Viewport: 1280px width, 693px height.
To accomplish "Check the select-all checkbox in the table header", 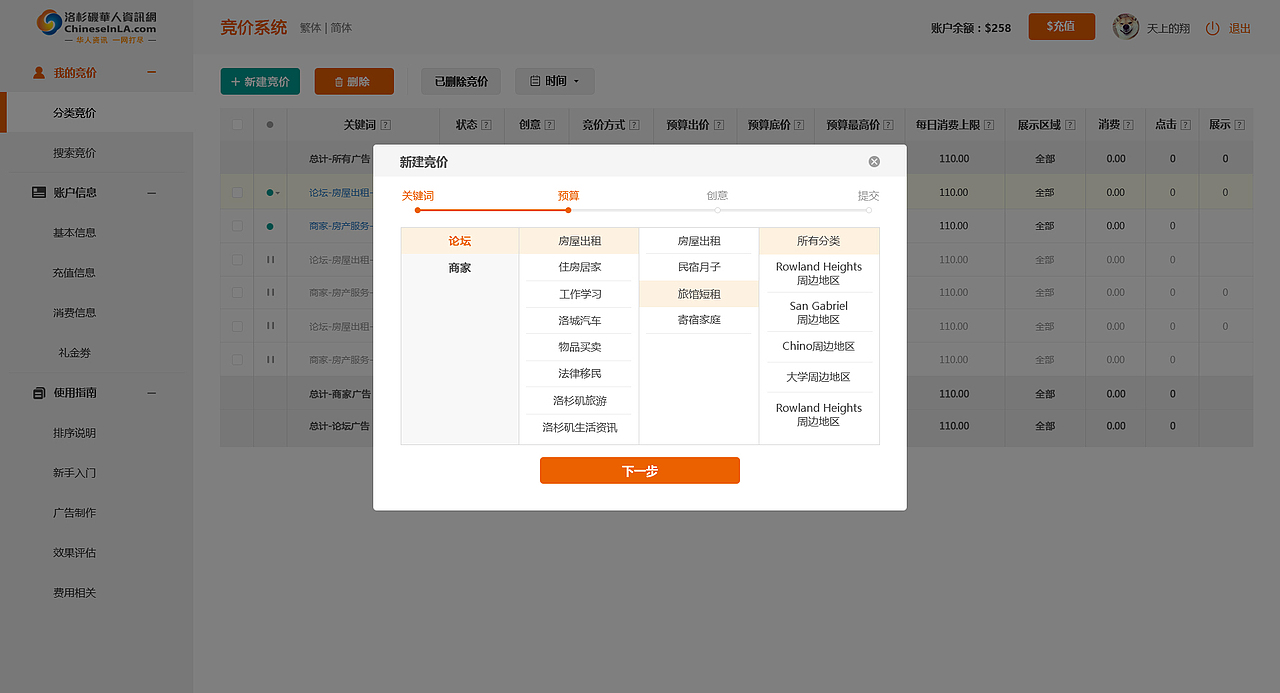I will click(x=236, y=124).
